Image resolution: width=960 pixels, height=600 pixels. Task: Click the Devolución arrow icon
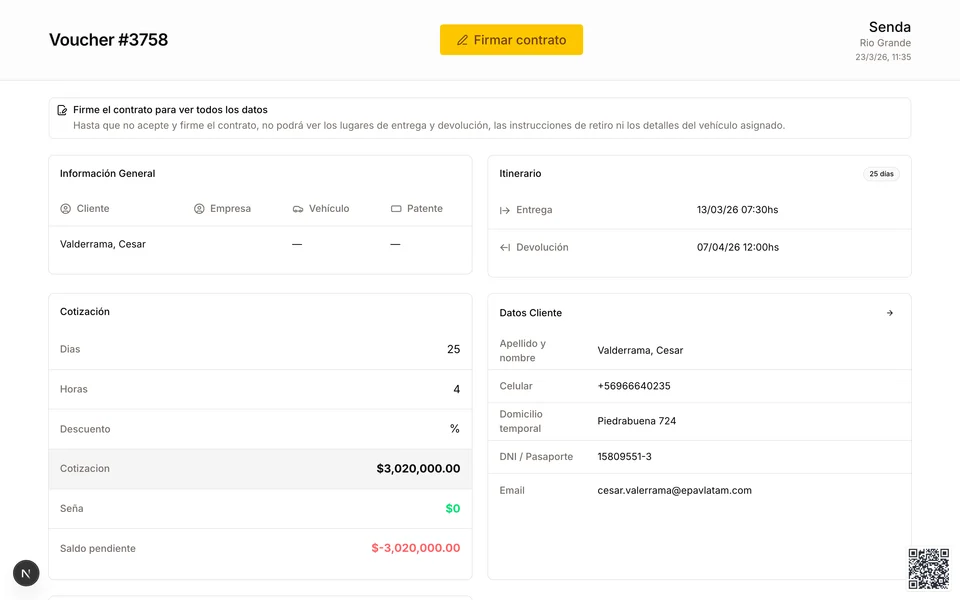point(505,247)
